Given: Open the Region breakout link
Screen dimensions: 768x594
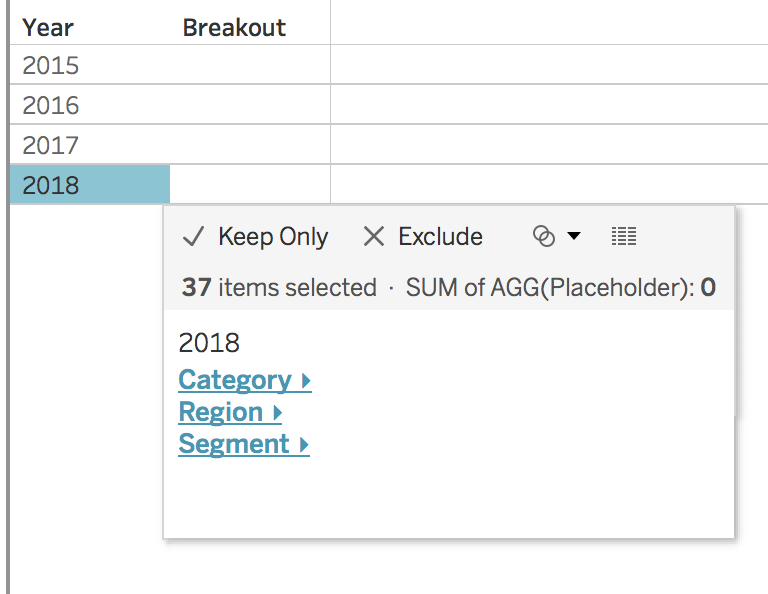Looking at the screenshot, I should 221,412.
